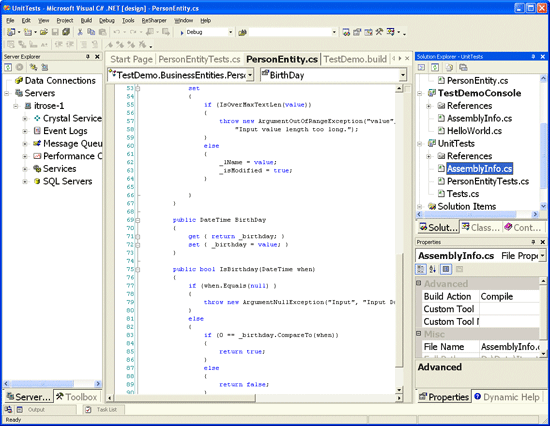Click the Find combo input field

click(x=291, y=32)
